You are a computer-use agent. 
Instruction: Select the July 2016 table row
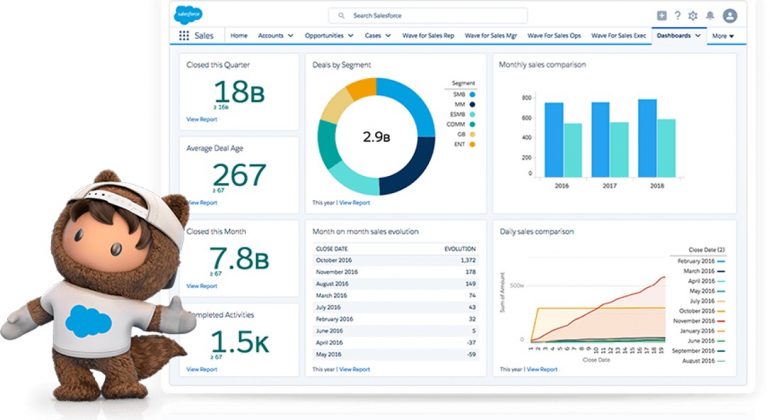pos(395,308)
